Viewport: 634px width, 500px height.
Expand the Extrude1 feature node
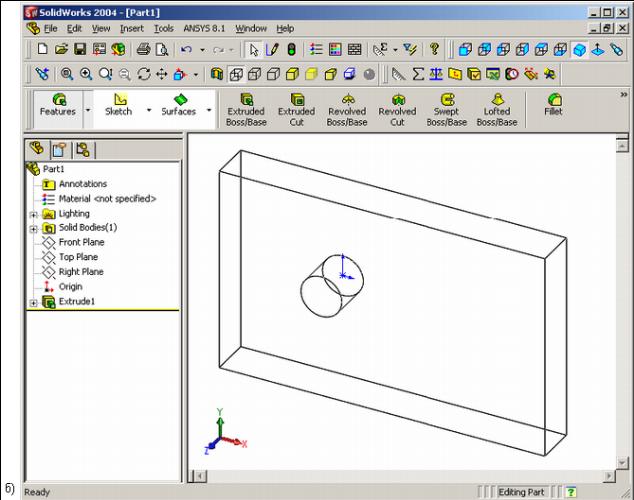tap(34, 303)
